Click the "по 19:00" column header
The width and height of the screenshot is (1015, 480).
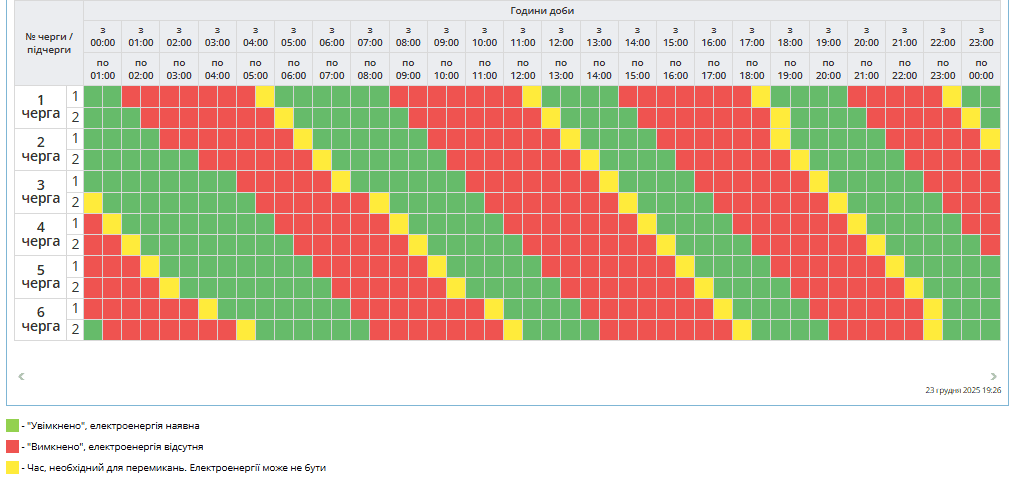pos(789,69)
